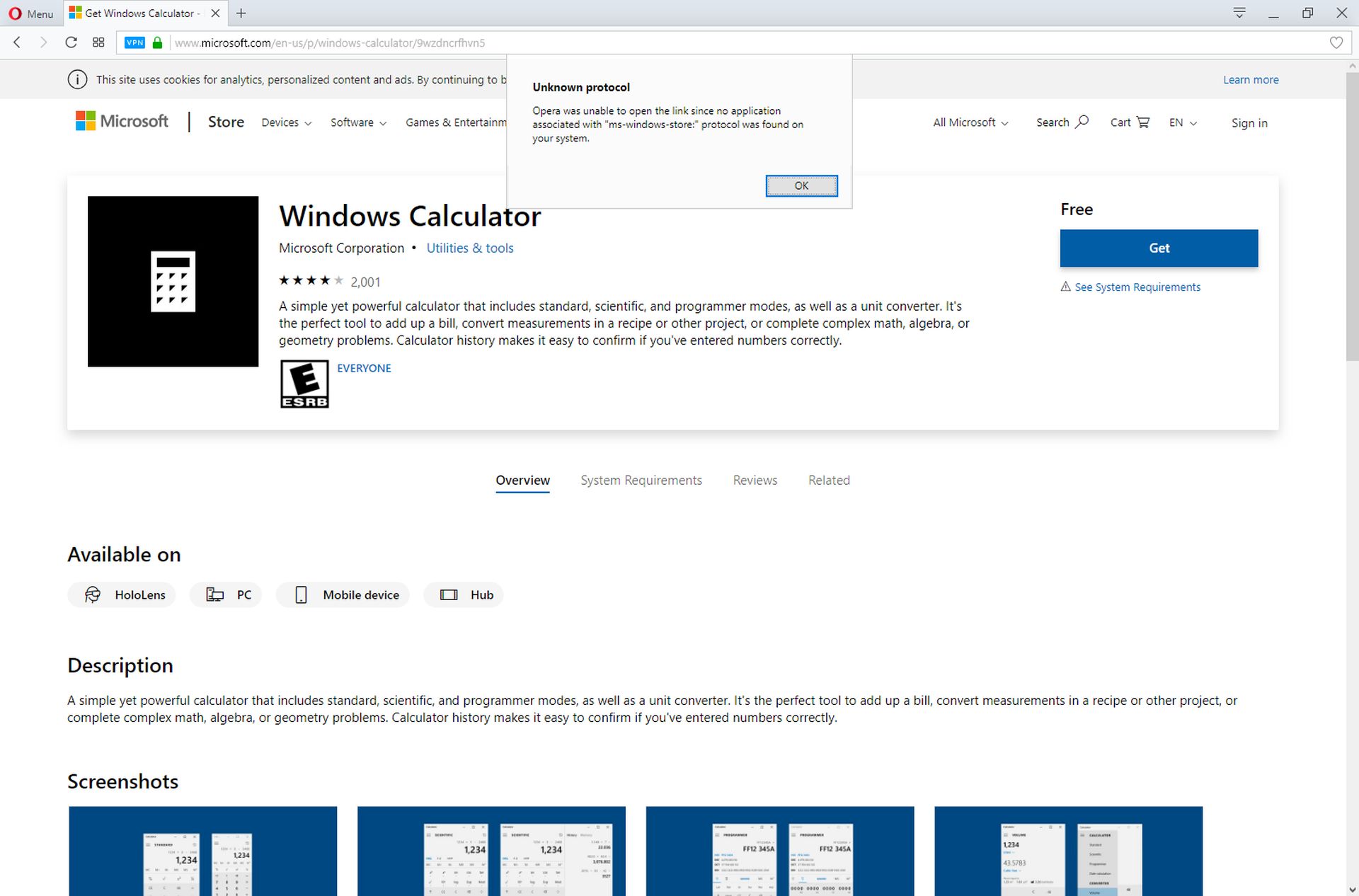Image resolution: width=1359 pixels, height=896 pixels.
Task: Expand the EN language dropdown
Action: pos(1183,122)
